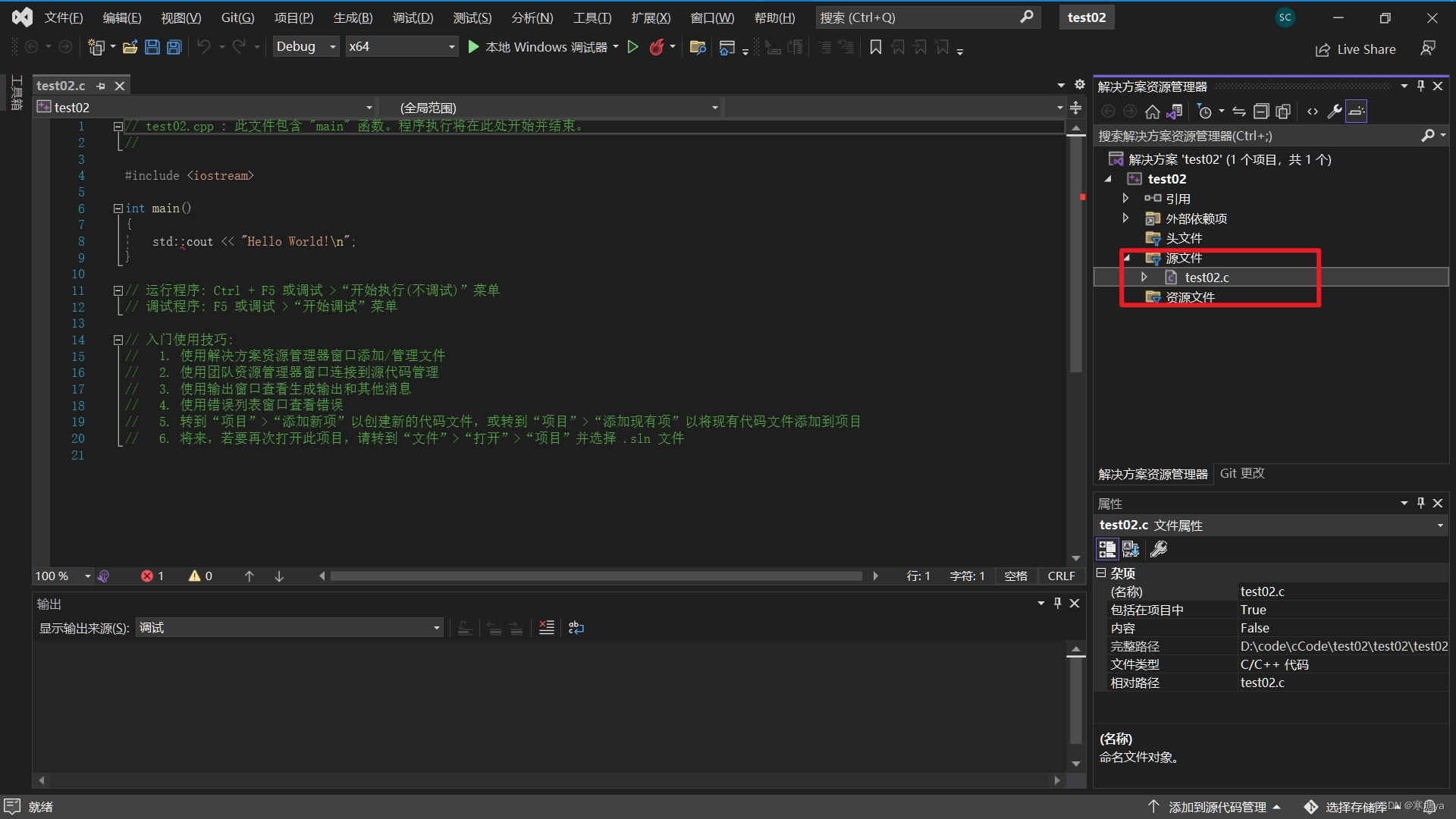Click the Send Feedback icon next to Live Share

(1428, 49)
